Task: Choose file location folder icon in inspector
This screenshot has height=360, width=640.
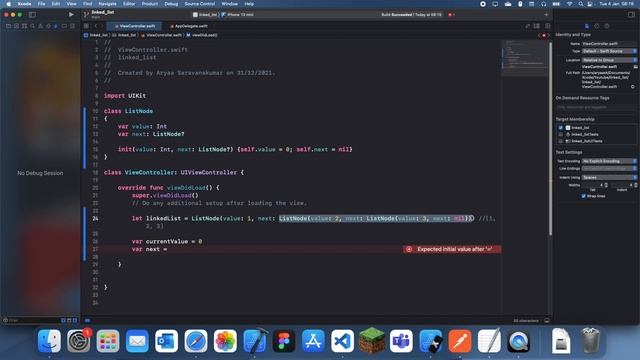Action: (x=636, y=67)
